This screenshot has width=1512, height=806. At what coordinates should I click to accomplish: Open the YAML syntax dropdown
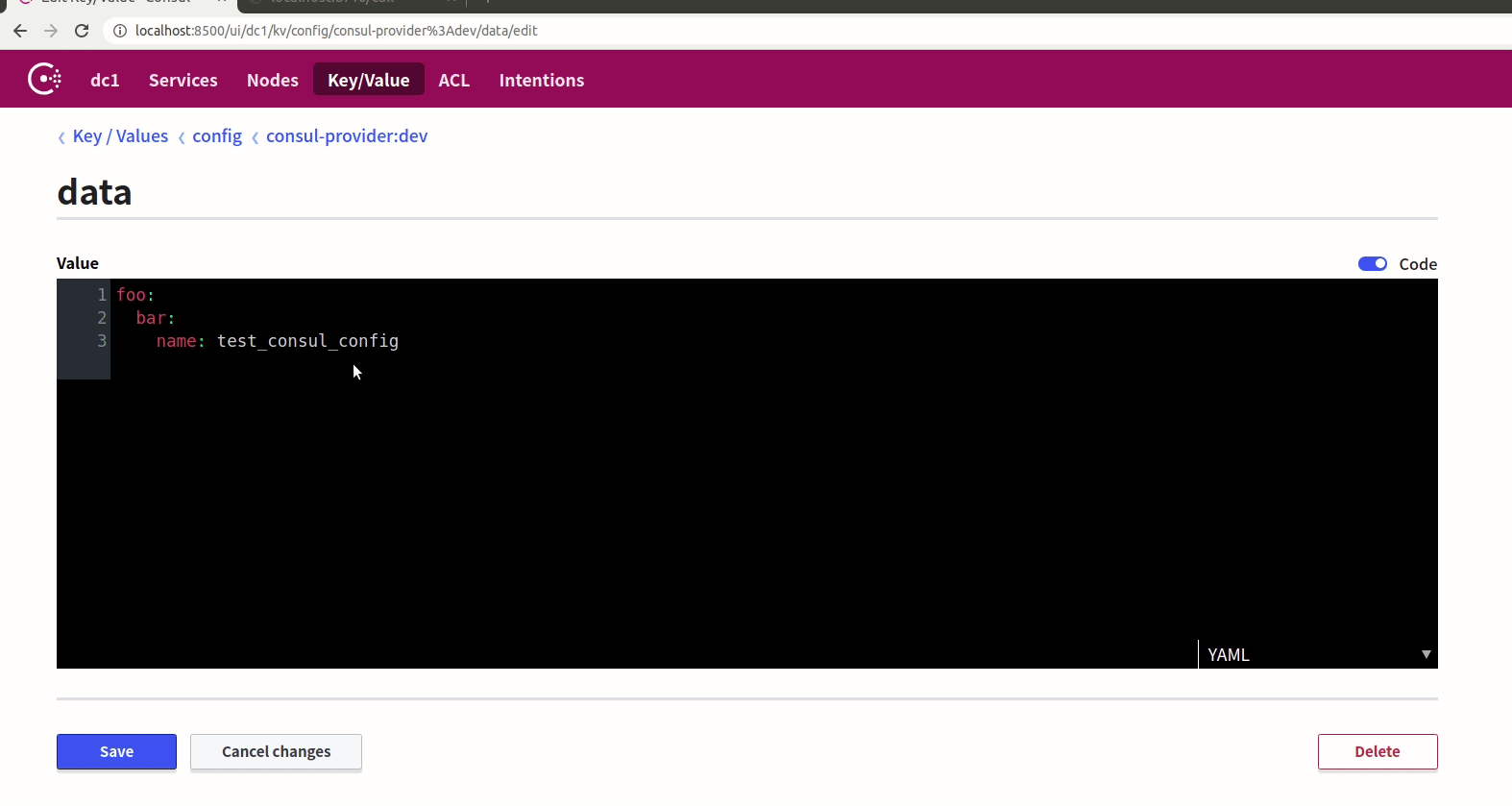tap(1318, 654)
